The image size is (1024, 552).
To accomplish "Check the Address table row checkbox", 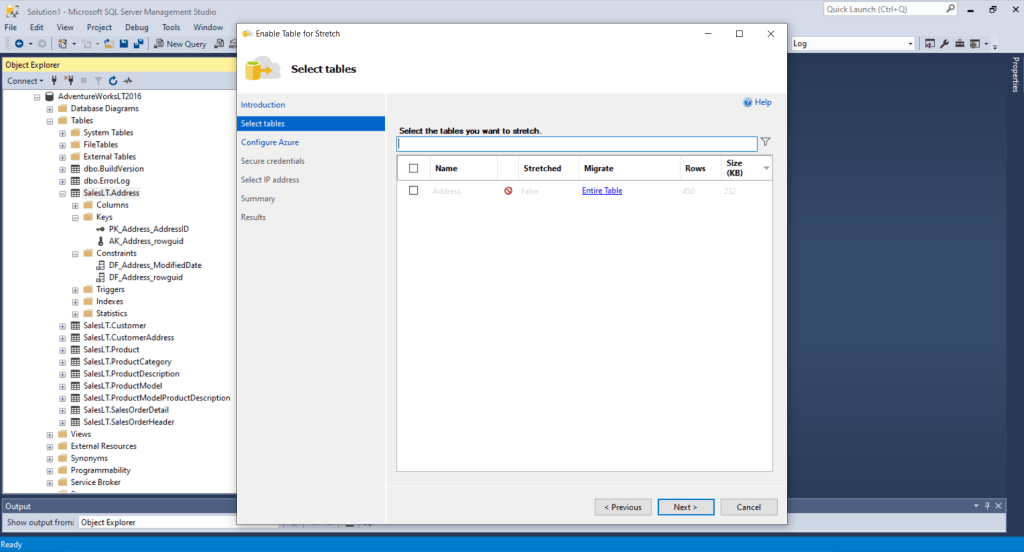I will 414,191.
